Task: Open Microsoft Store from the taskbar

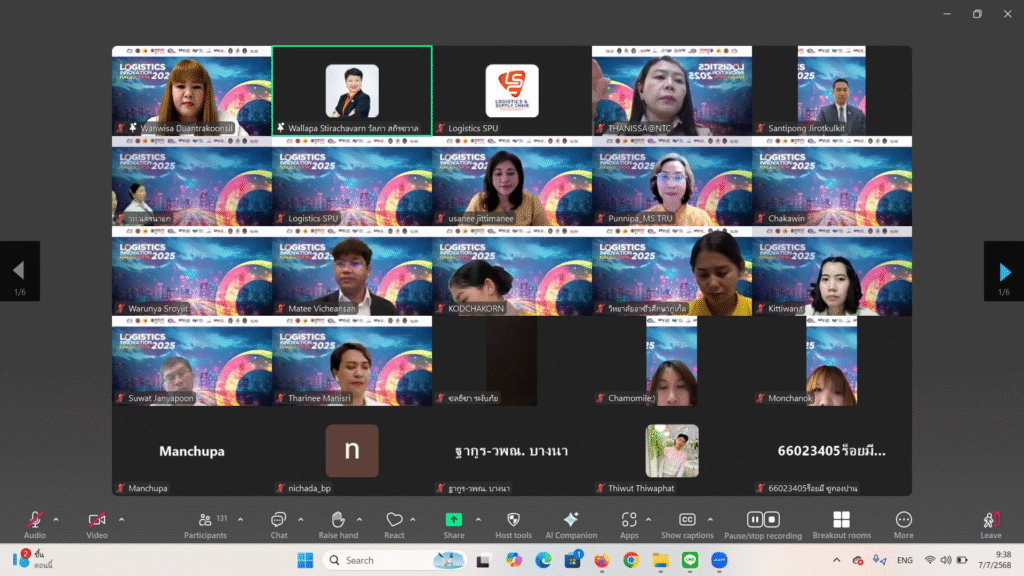Action: click(x=573, y=560)
